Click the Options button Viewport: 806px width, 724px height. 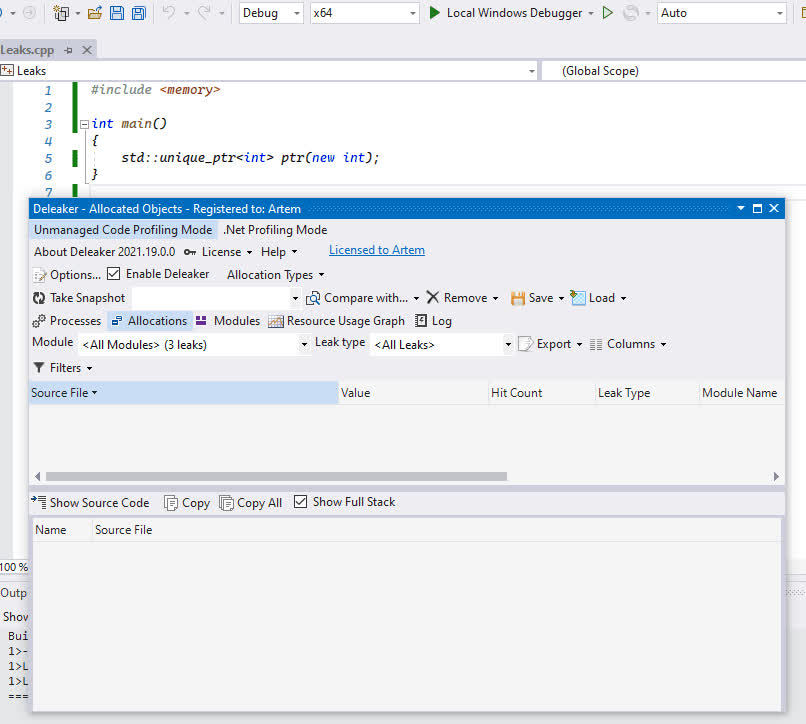coord(67,275)
